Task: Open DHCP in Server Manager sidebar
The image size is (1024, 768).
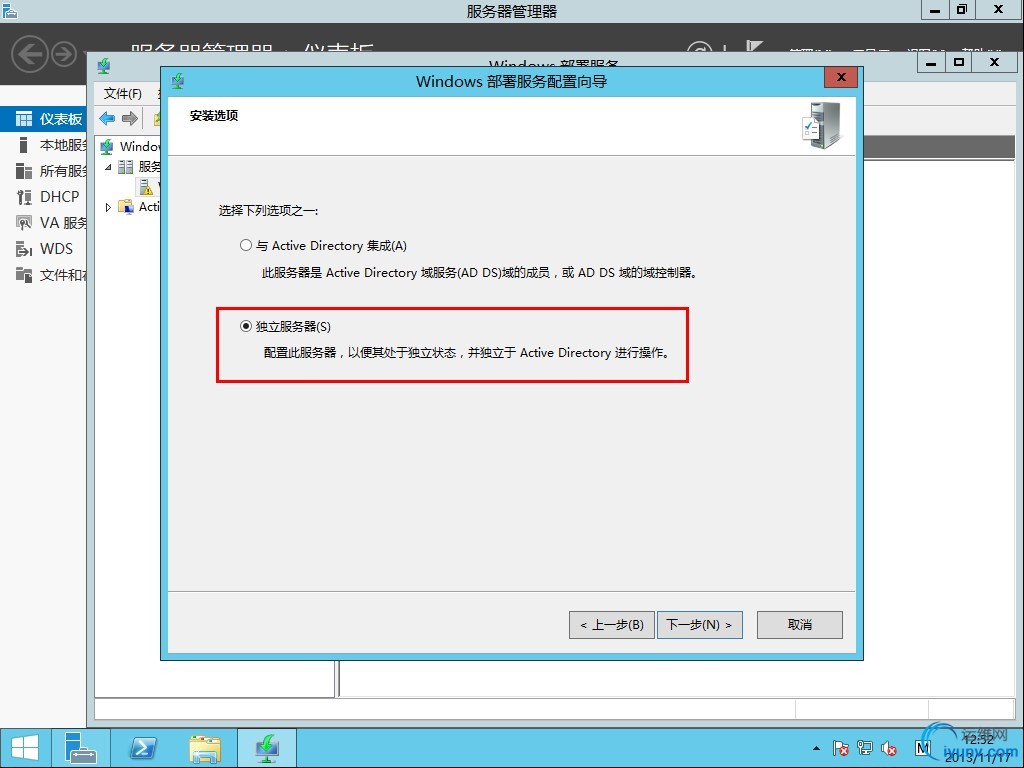Action: tap(44, 197)
